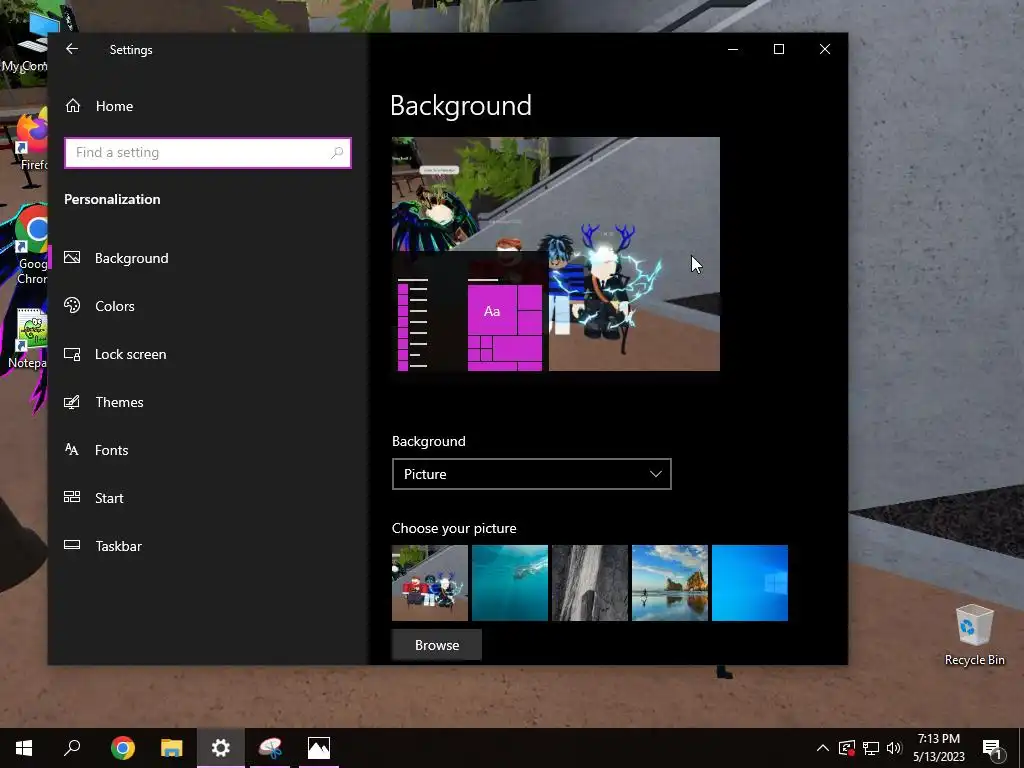Screen dimensions: 1024x768
Task: Open the clock showing 7:13 PM
Action: (x=938, y=748)
